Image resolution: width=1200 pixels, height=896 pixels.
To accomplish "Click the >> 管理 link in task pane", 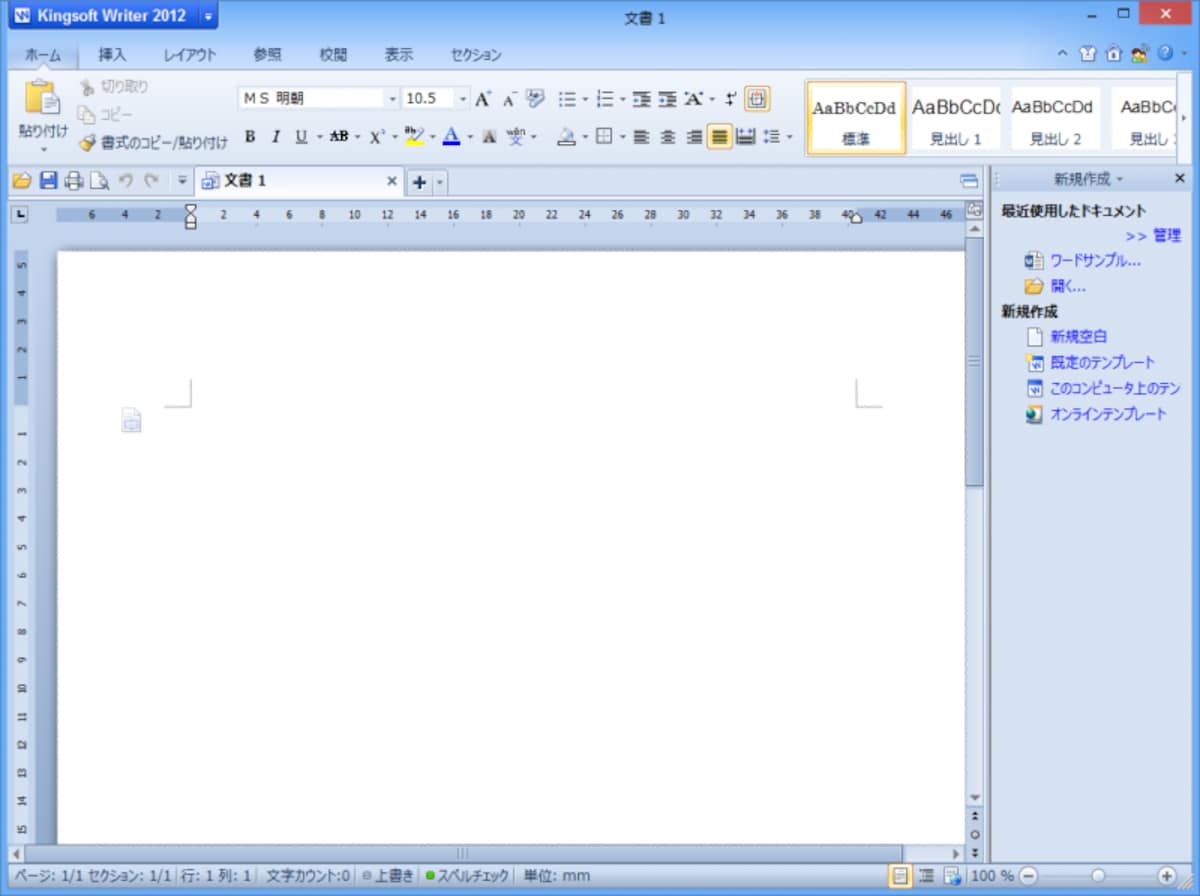I will click(x=1153, y=236).
